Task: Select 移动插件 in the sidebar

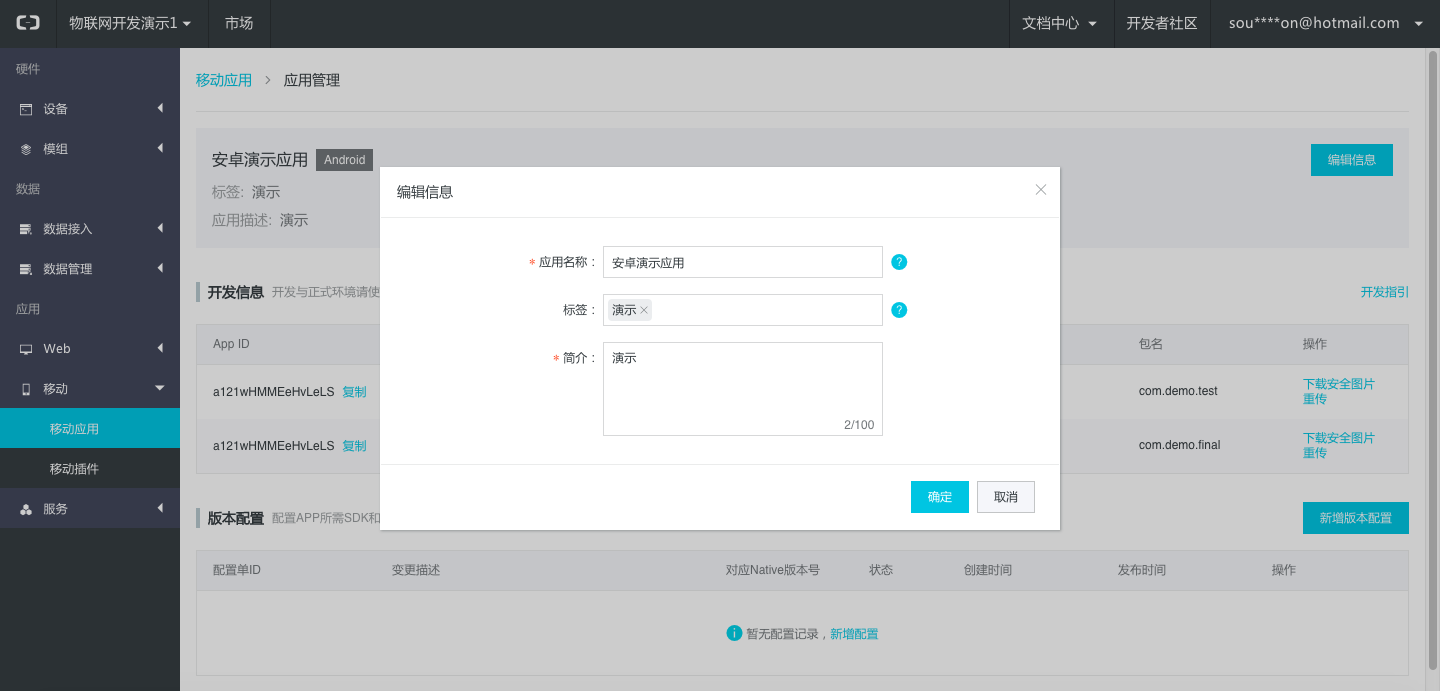Action: point(74,469)
